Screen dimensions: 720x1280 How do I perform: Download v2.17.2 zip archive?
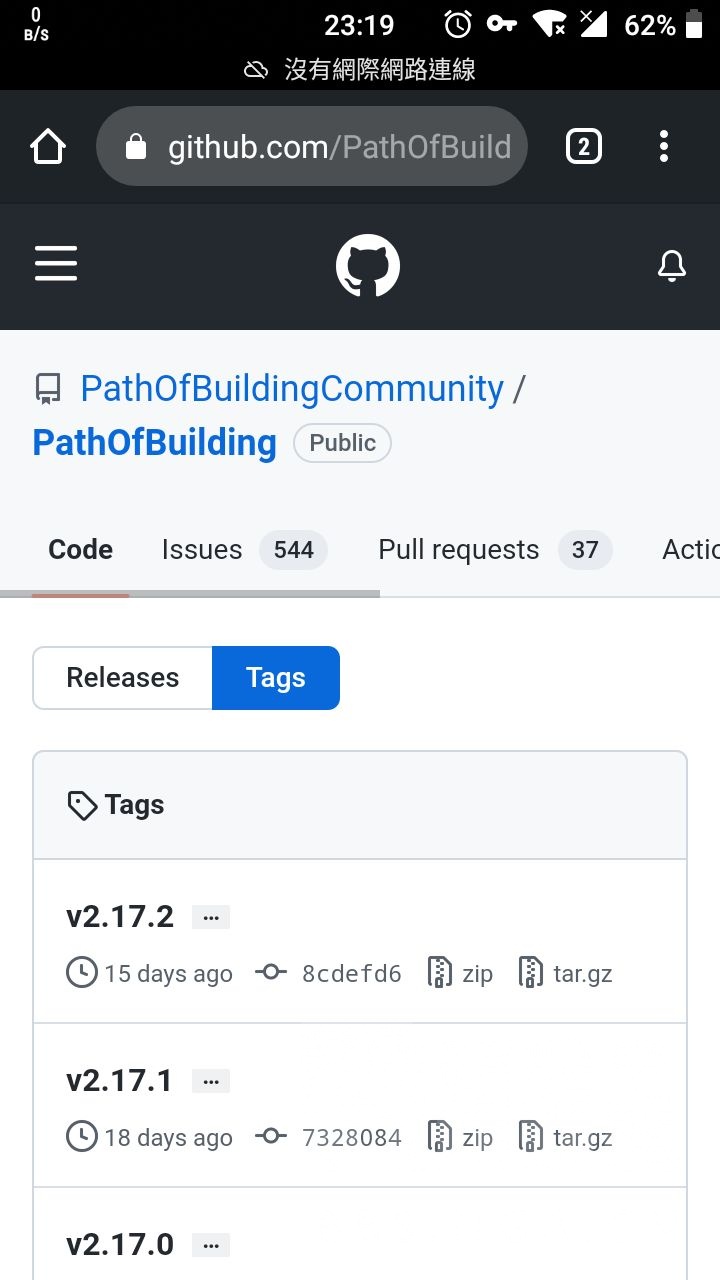tap(461, 973)
